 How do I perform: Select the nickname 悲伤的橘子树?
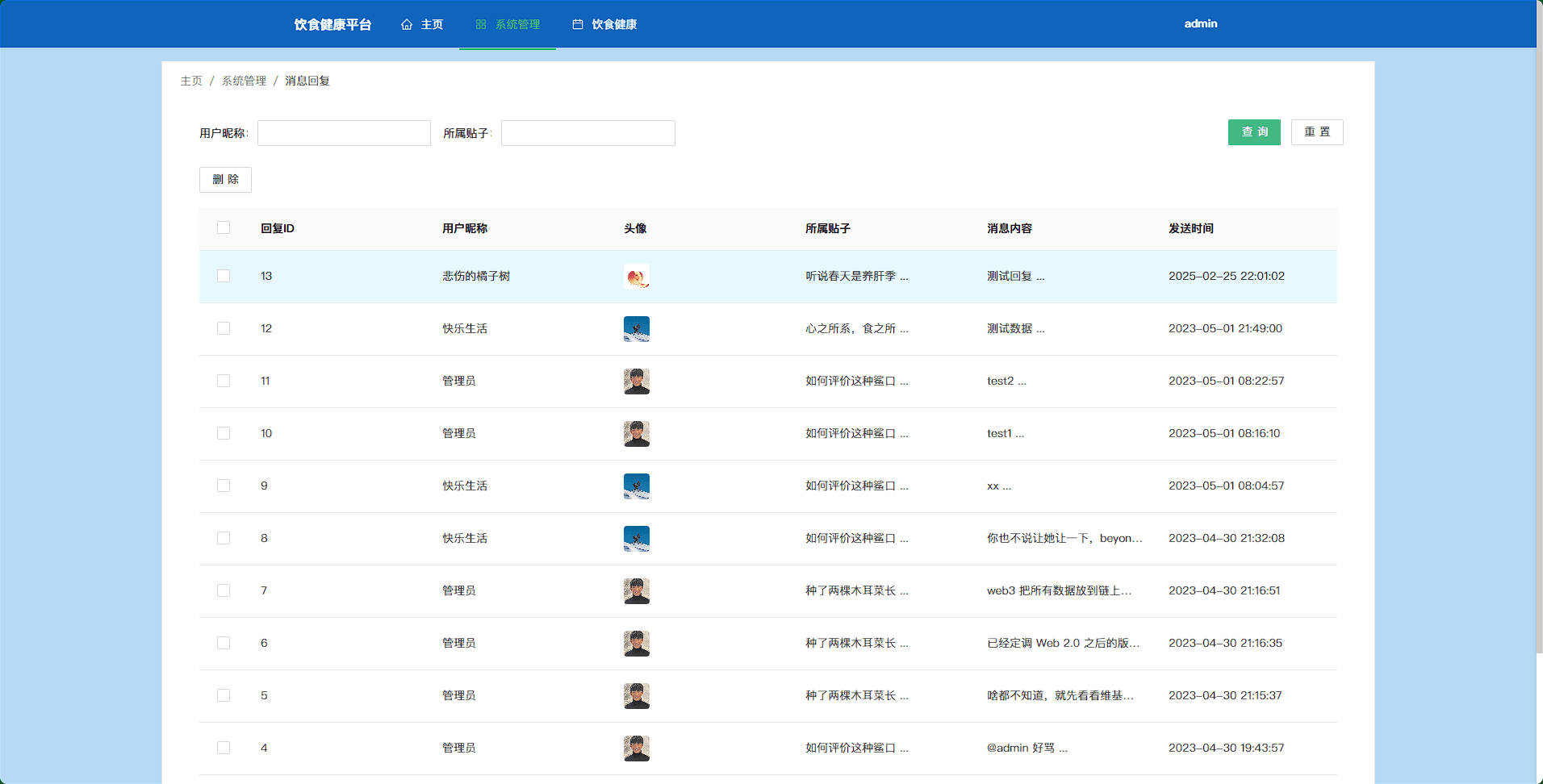[476, 276]
